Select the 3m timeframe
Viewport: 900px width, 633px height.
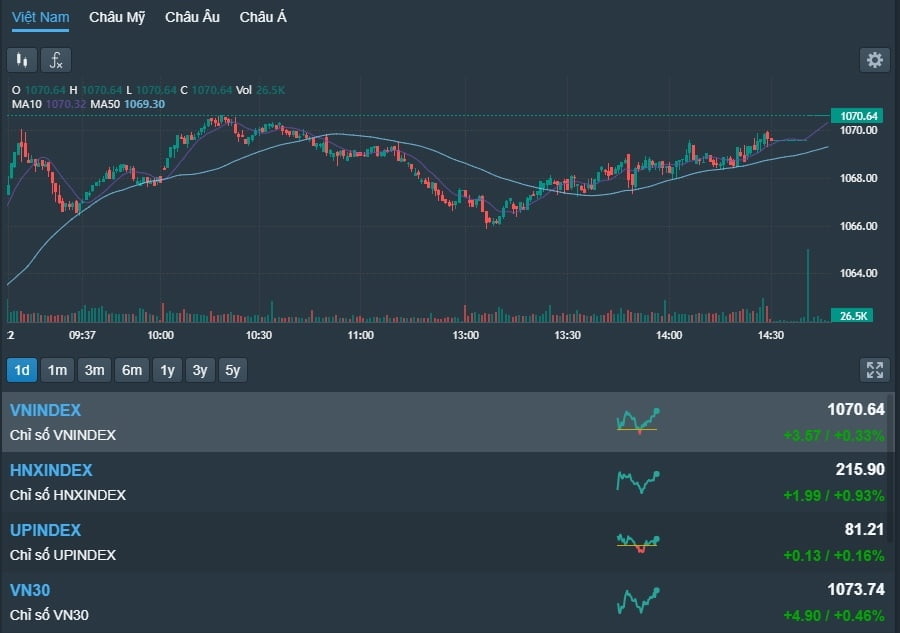tap(94, 370)
